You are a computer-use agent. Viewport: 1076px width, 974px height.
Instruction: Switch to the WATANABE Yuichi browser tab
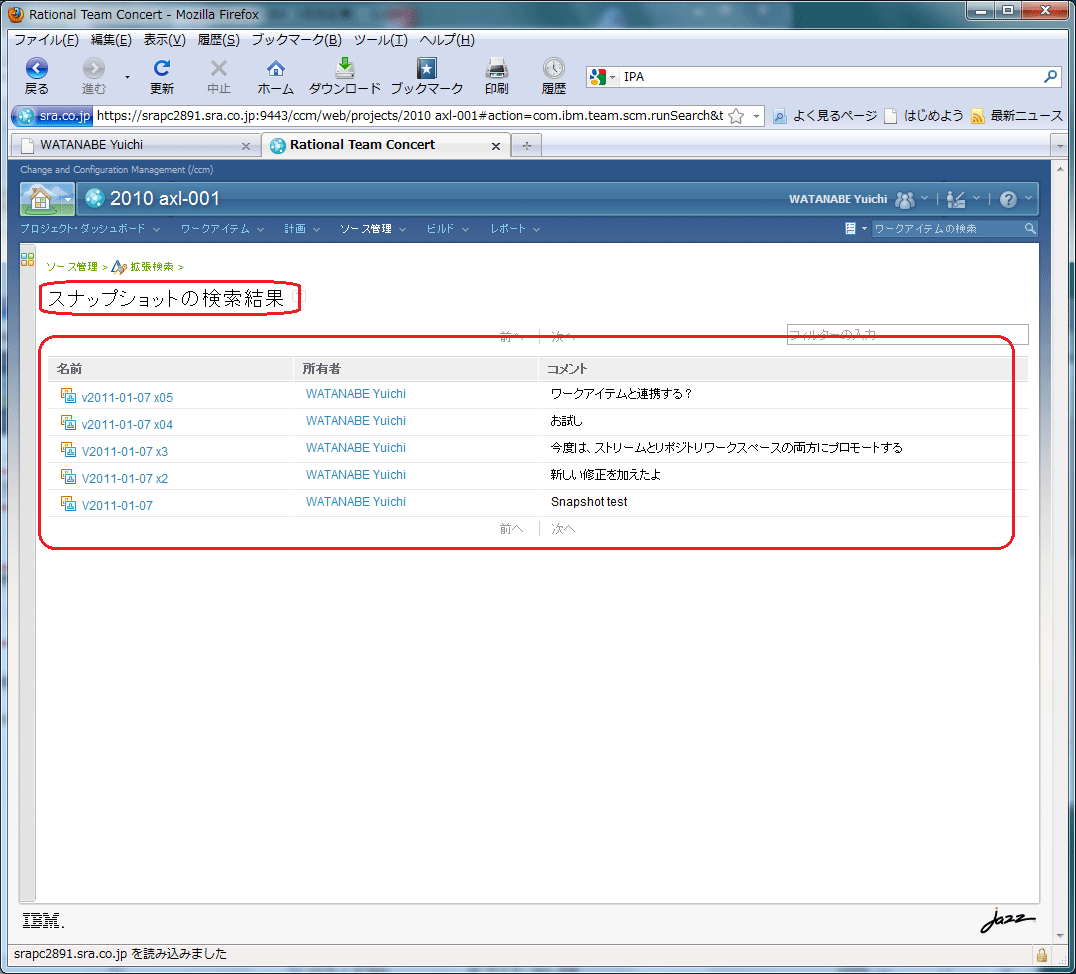[136, 145]
